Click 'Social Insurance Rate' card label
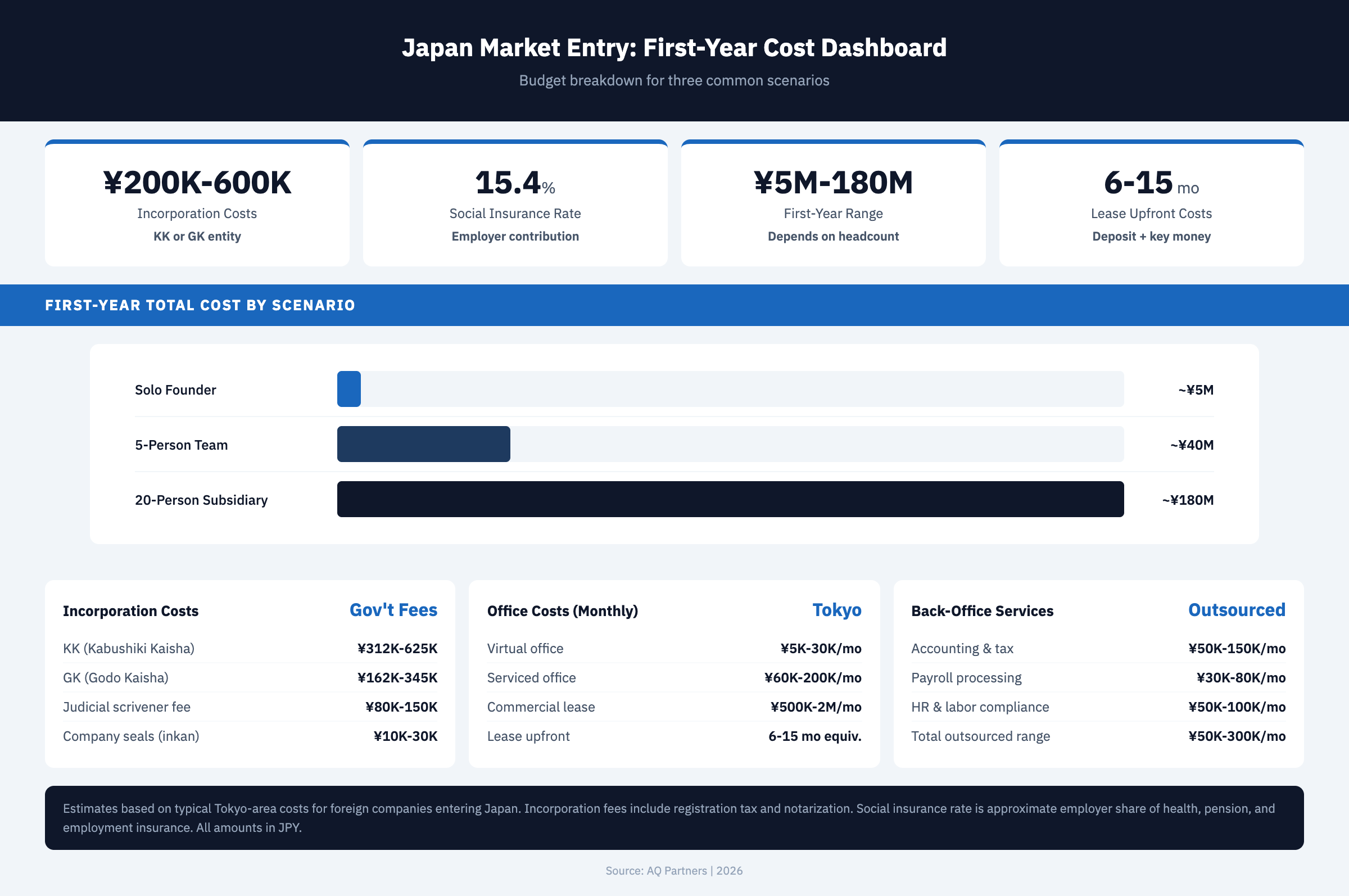This screenshot has height=896, width=1349. (515, 213)
